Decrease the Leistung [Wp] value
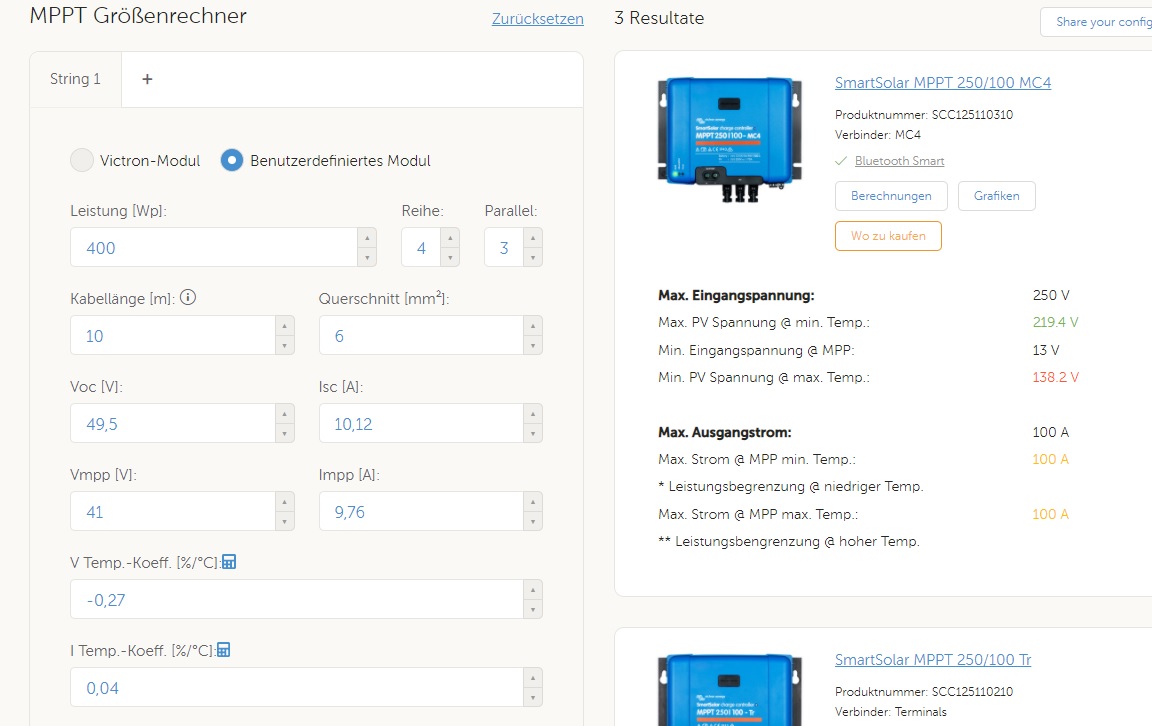 [x=367, y=257]
